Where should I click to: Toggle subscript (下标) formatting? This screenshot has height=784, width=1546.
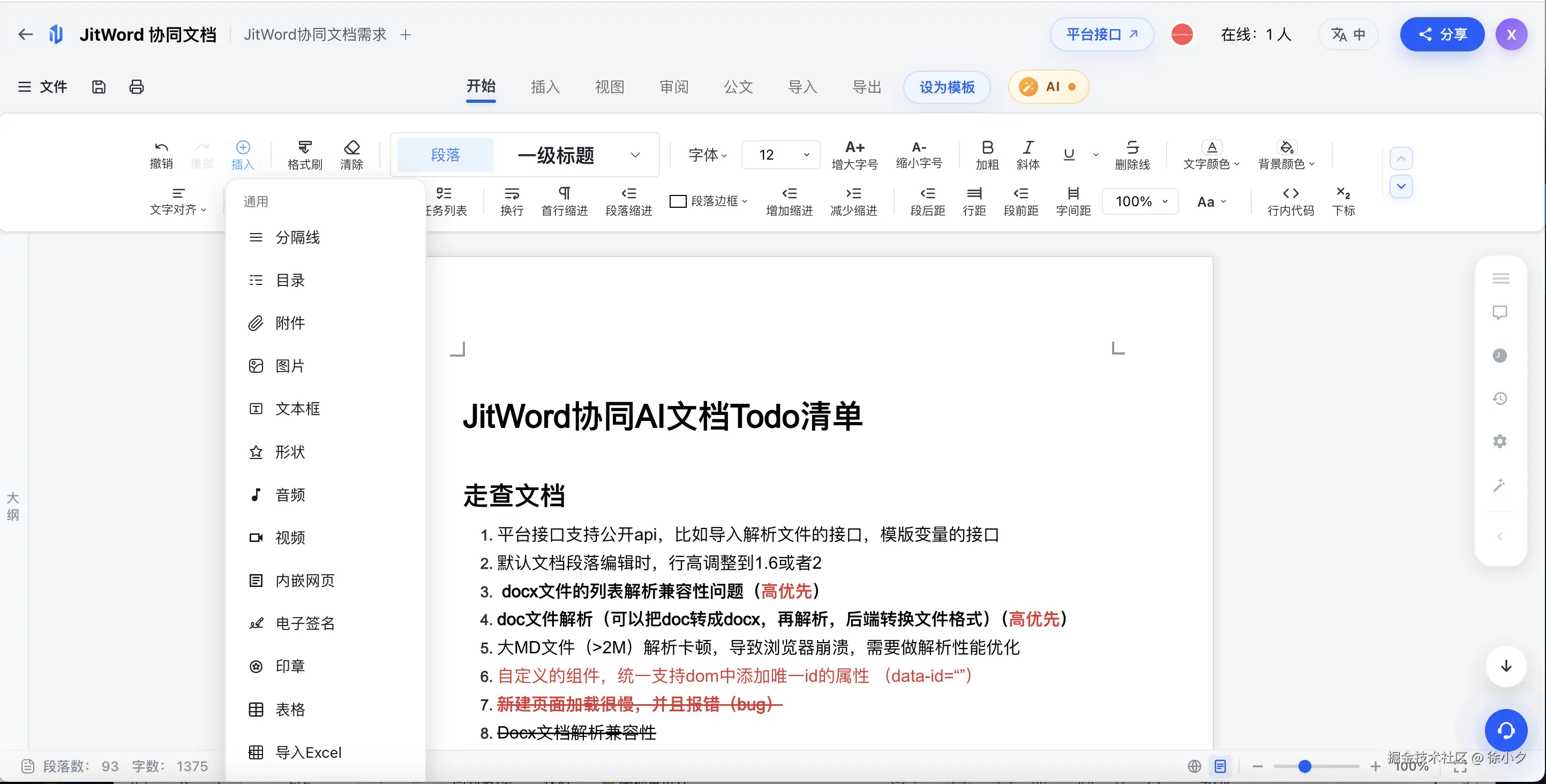[x=1344, y=201]
